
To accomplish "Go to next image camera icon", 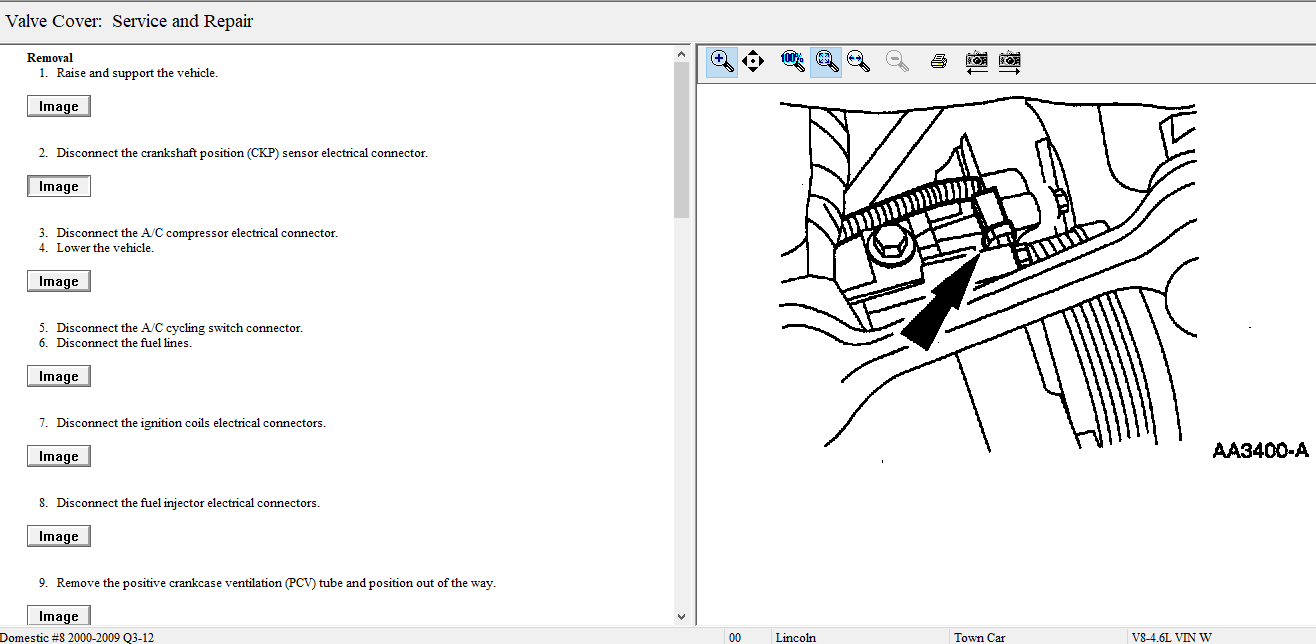I will click(x=1009, y=62).
